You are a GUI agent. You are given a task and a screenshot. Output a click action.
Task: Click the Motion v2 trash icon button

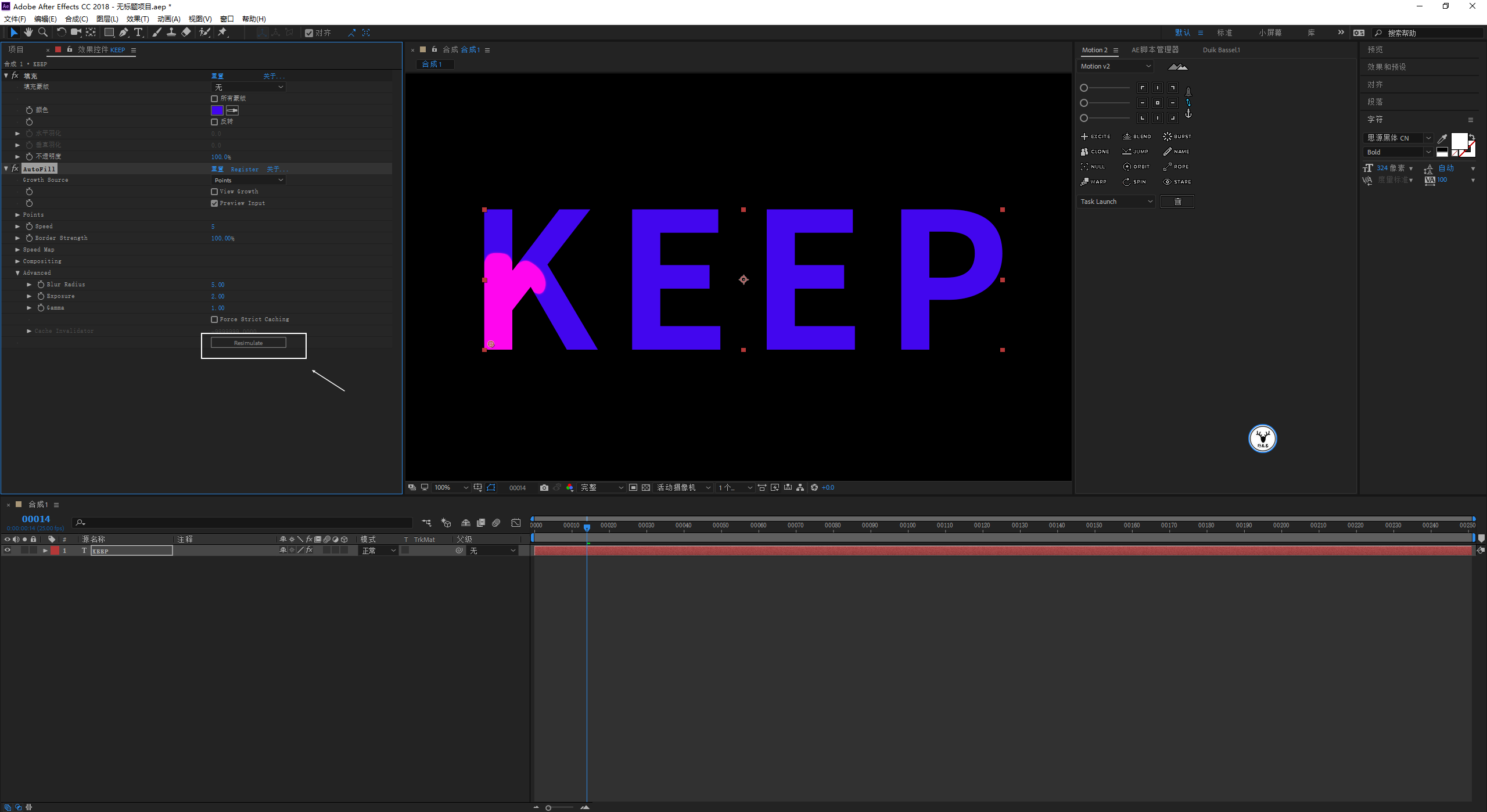coord(1177,202)
